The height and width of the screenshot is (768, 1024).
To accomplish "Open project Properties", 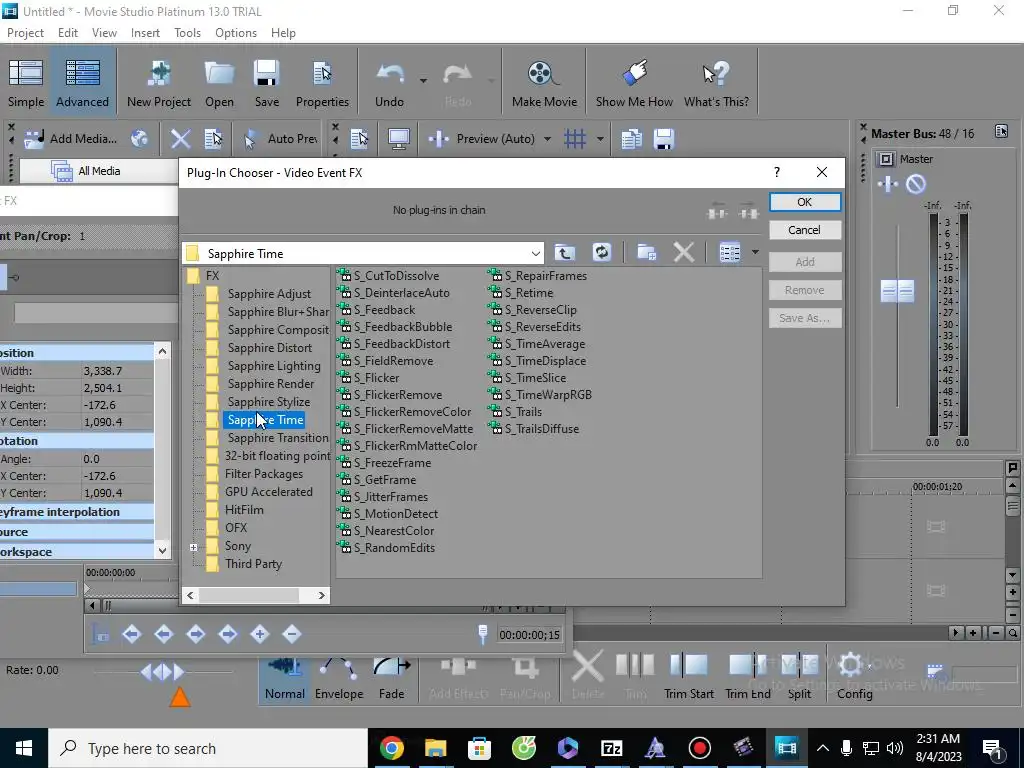I will 322,83.
